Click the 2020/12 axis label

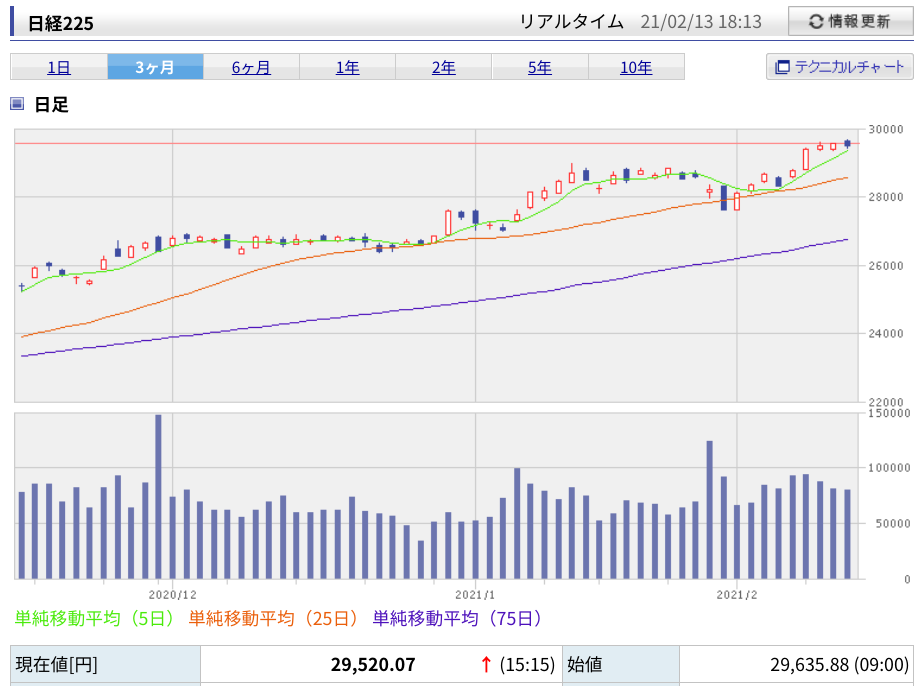pyautogui.click(x=172, y=595)
